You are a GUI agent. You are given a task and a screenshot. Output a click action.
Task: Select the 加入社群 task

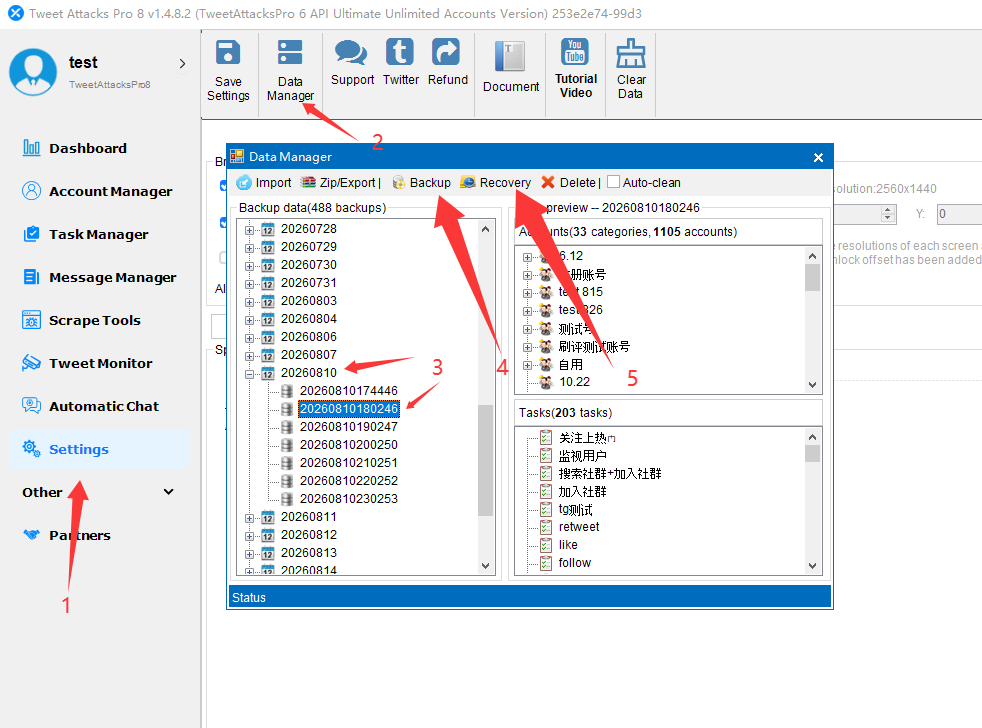582,492
